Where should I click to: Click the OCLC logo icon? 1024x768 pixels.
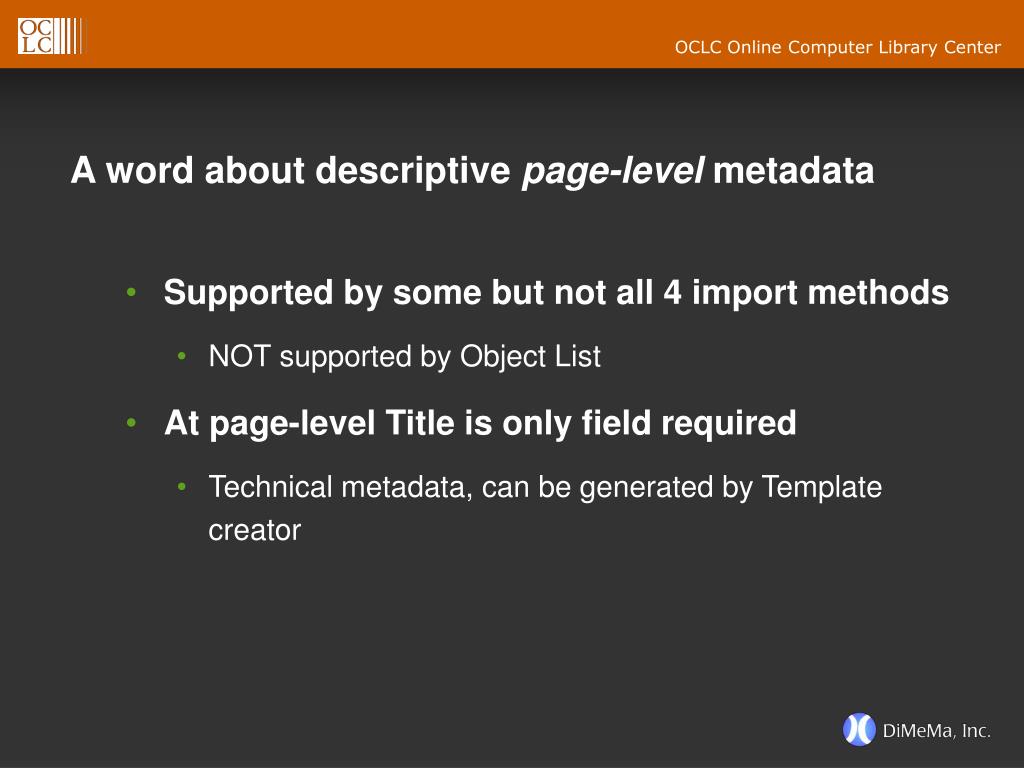point(50,36)
